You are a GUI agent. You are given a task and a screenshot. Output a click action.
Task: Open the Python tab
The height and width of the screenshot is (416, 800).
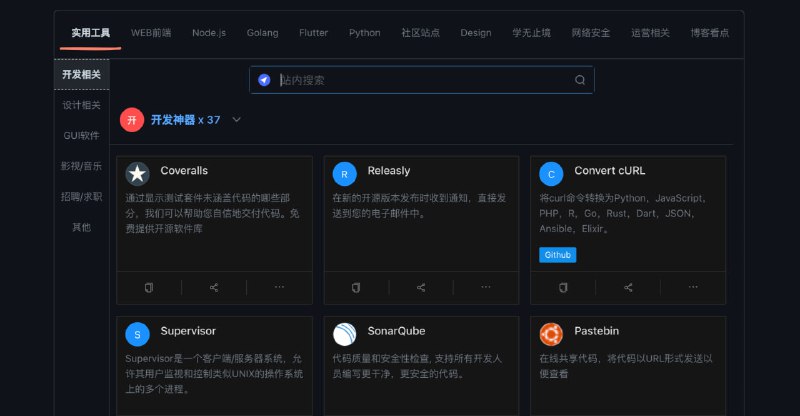[364, 33]
